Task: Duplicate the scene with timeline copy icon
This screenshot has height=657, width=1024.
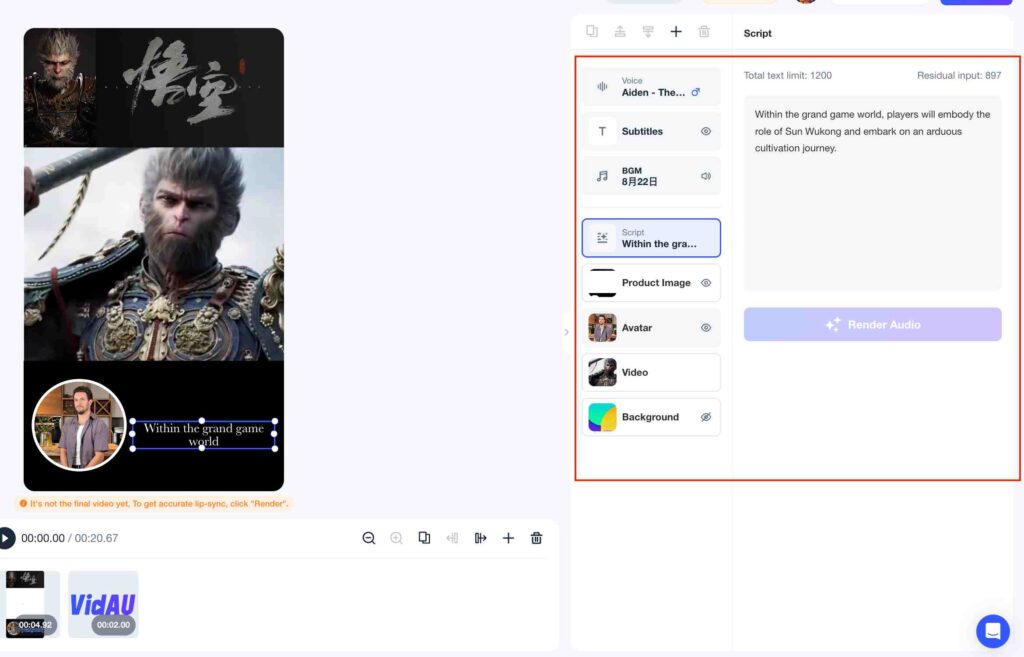Action: click(x=424, y=538)
